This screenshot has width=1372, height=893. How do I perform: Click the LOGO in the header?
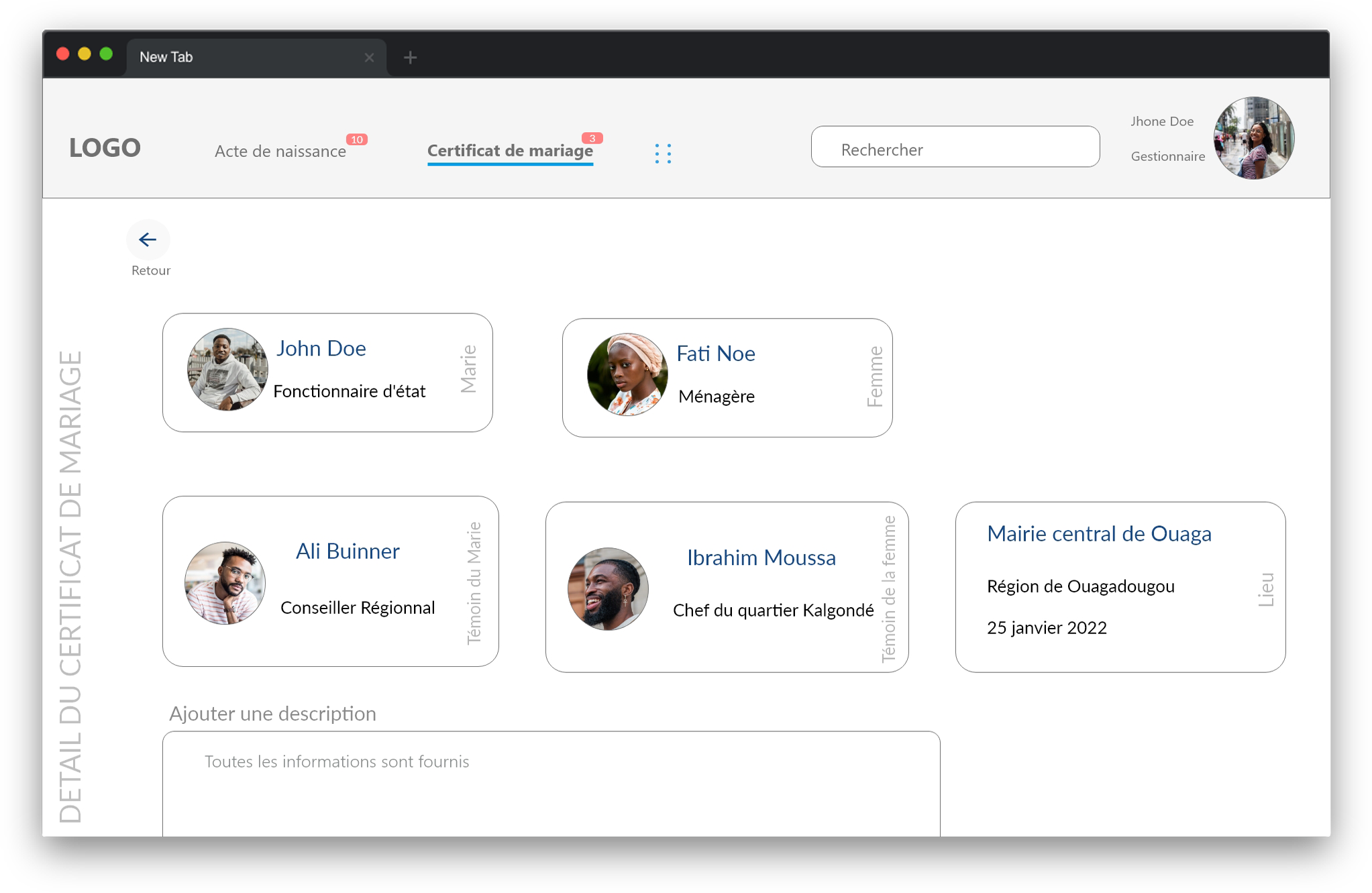pyautogui.click(x=105, y=148)
